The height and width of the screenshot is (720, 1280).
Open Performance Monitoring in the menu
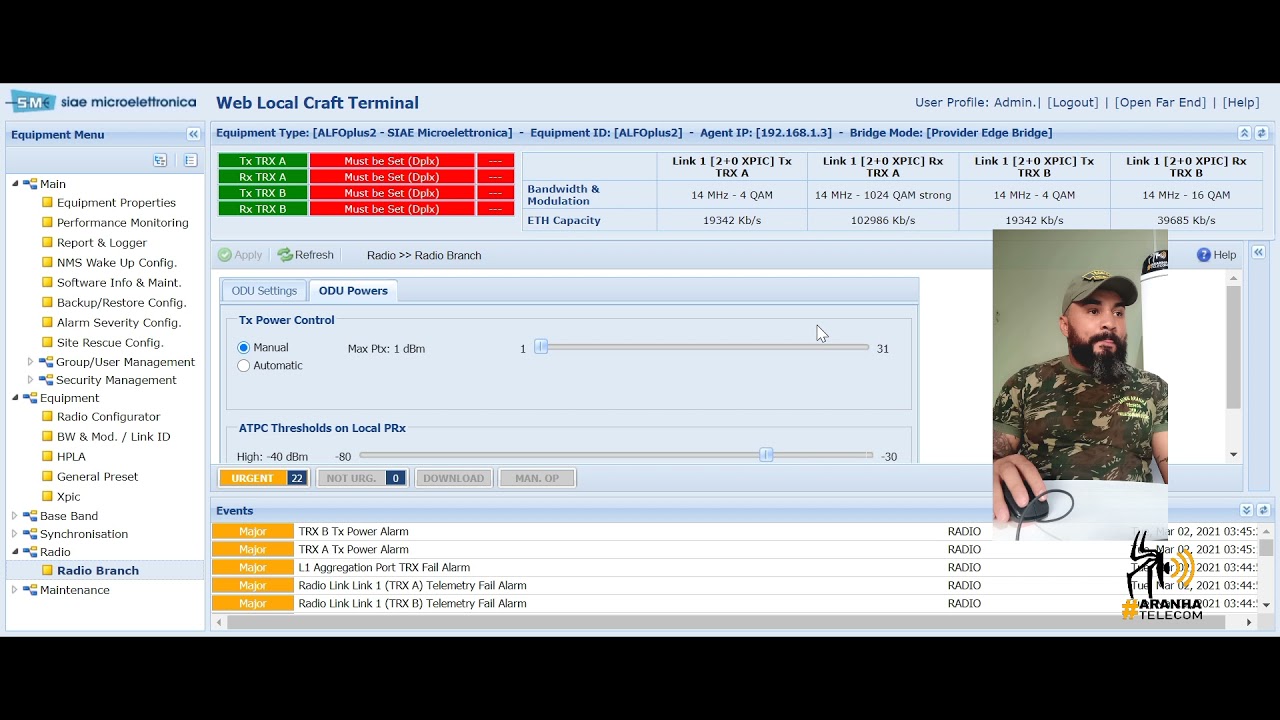(122, 223)
